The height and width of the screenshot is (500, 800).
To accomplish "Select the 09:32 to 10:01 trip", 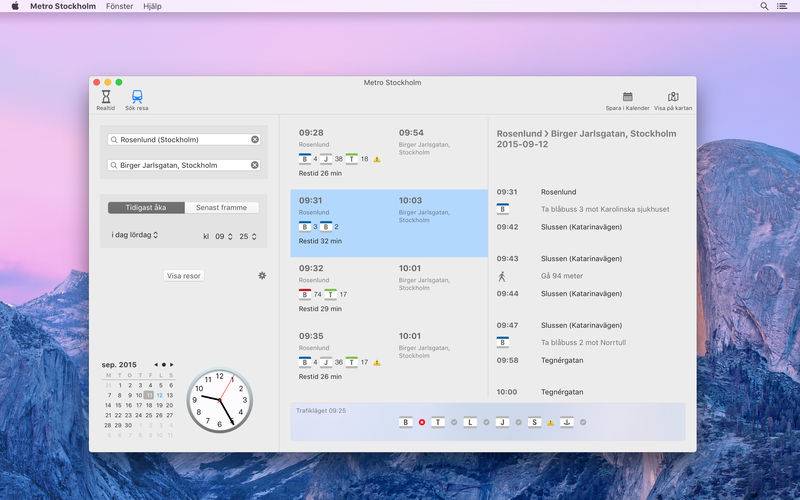I will (x=389, y=289).
